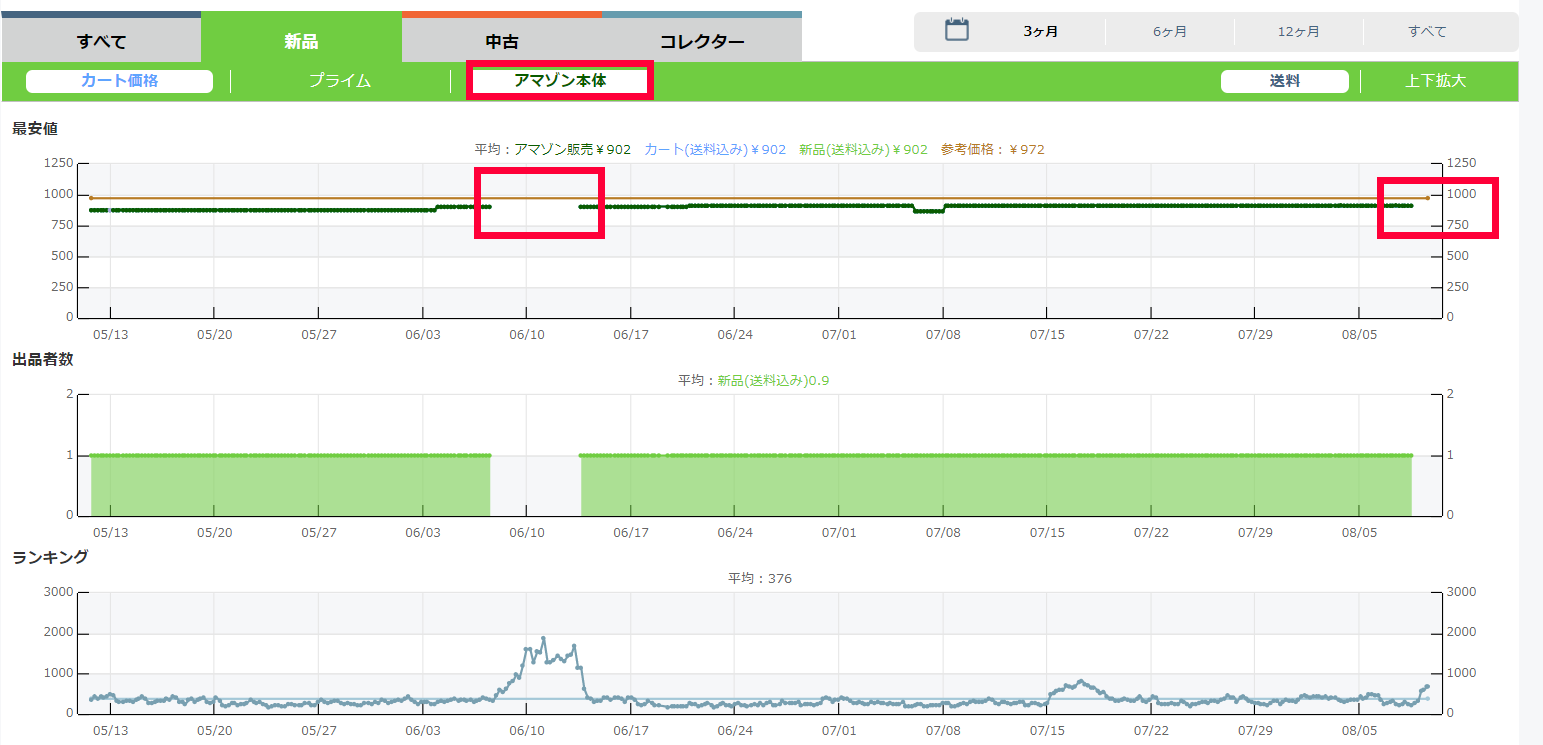Click the blue カート(送料込み) ¥902 legend
1543x745 pixels.
pos(715,149)
